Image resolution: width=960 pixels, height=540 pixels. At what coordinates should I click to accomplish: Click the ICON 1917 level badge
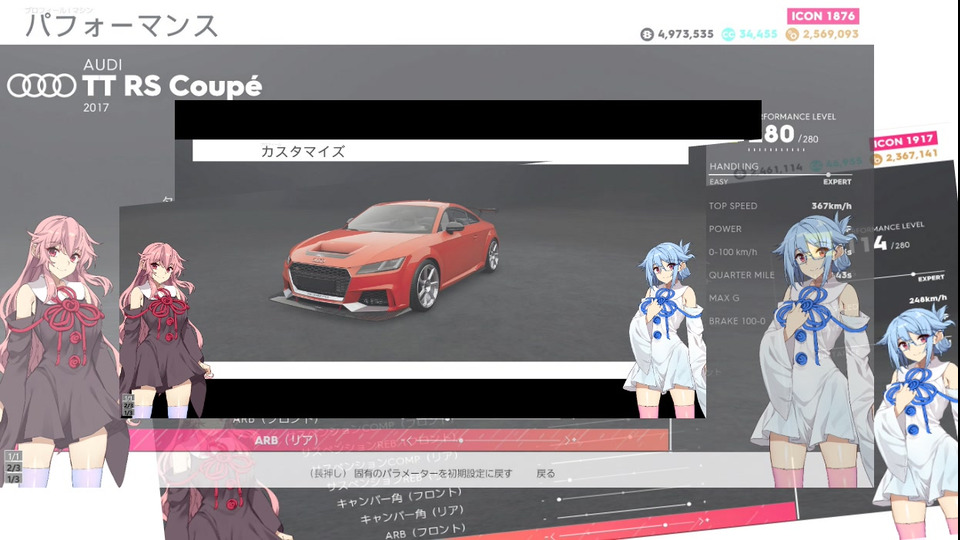pyautogui.click(x=904, y=141)
